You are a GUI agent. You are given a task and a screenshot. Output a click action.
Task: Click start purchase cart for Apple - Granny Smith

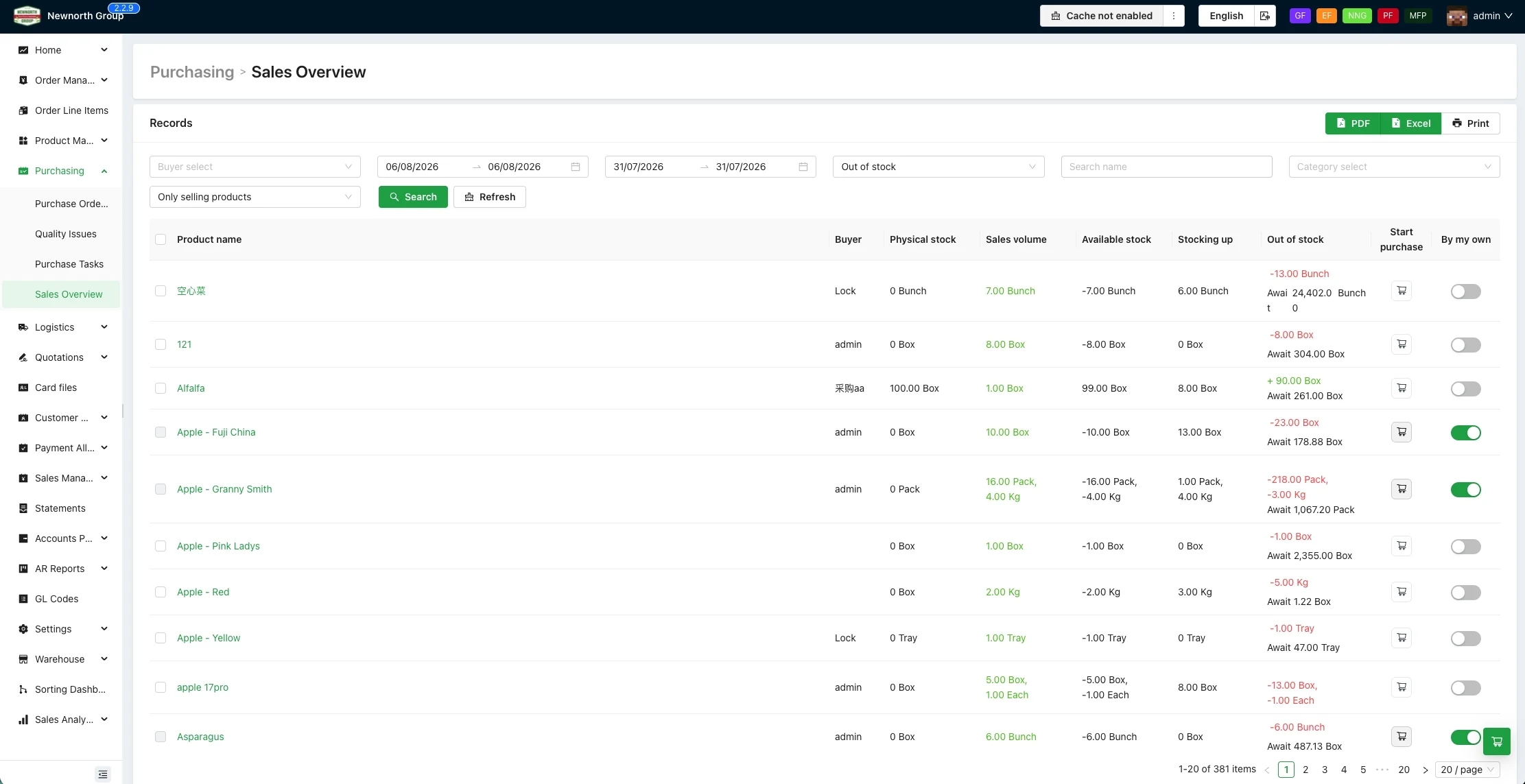pyautogui.click(x=1402, y=489)
